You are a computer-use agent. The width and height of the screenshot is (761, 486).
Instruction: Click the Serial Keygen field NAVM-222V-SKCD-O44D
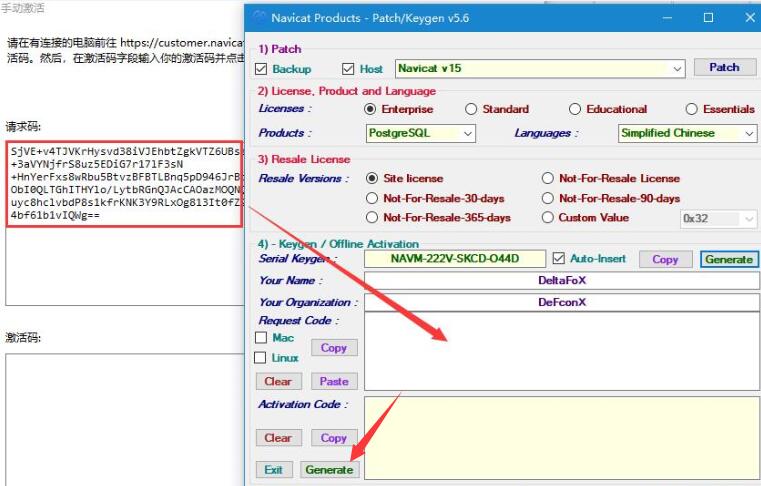(455, 258)
